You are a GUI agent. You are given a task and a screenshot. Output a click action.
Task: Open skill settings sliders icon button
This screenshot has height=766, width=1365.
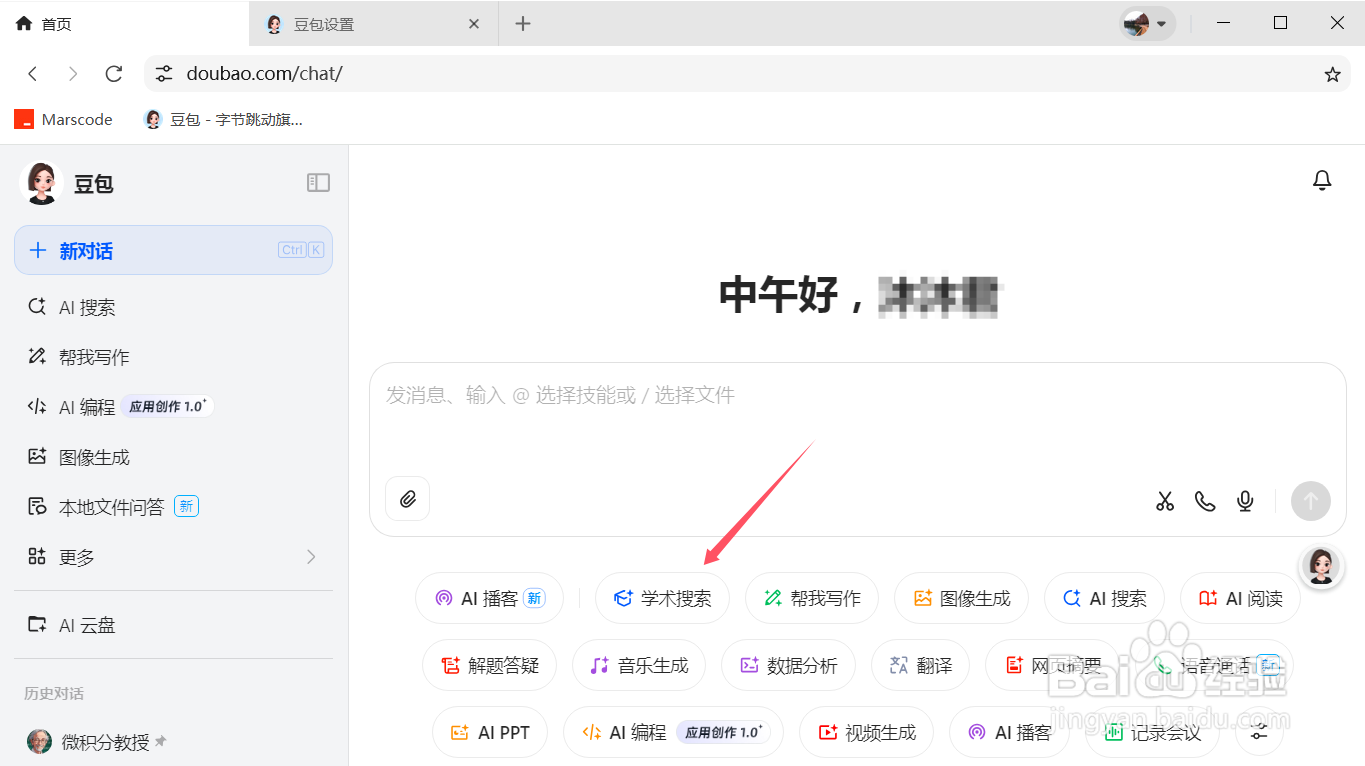[1259, 733]
